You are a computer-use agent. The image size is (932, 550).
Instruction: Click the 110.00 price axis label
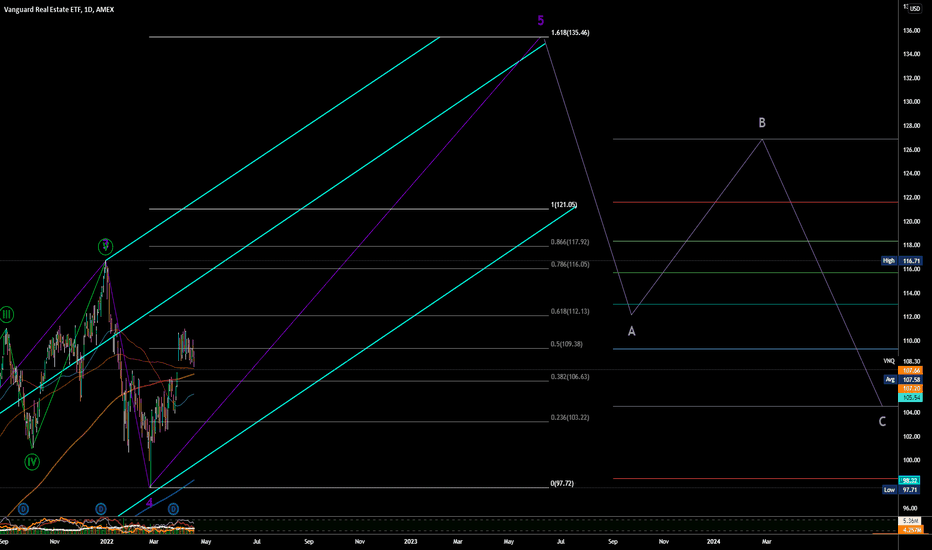click(911, 341)
